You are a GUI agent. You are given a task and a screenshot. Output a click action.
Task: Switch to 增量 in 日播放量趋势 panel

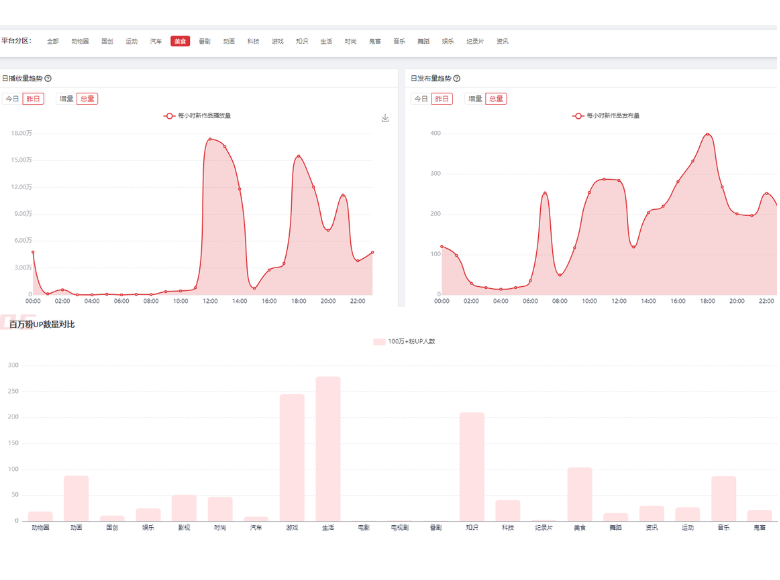pyautogui.click(x=66, y=99)
